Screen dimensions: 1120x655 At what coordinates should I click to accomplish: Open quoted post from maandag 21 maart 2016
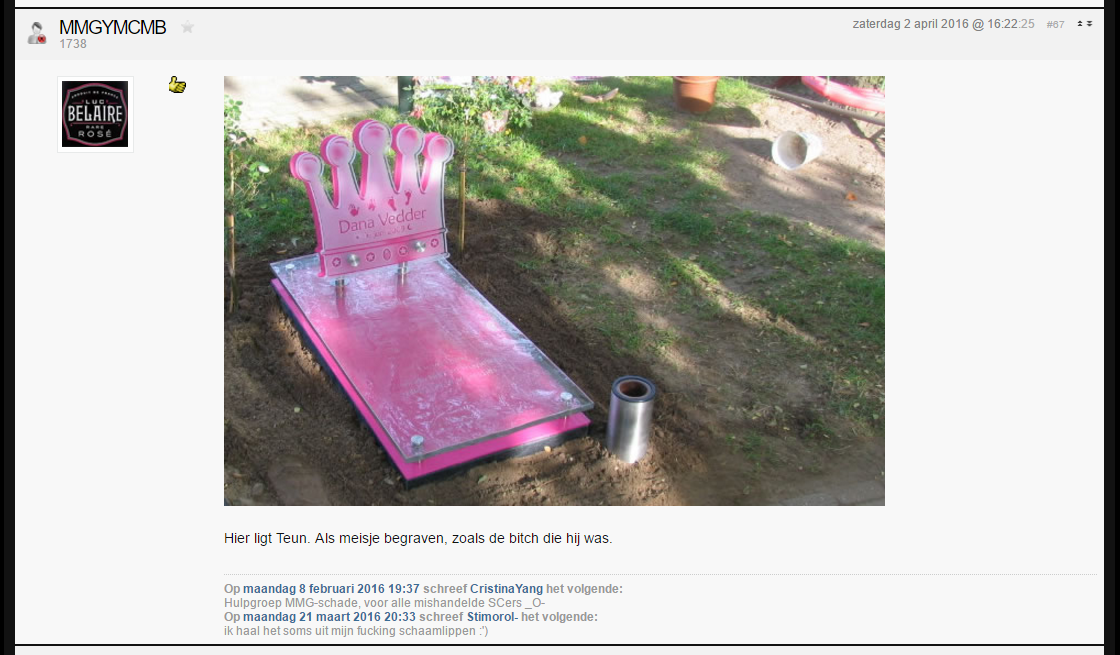point(329,616)
